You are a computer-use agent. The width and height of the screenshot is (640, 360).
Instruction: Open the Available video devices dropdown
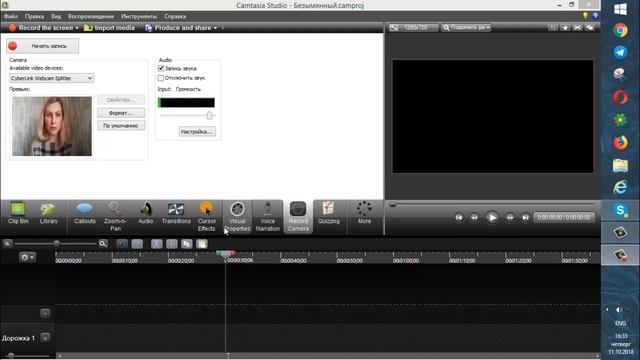tap(51, 78)
